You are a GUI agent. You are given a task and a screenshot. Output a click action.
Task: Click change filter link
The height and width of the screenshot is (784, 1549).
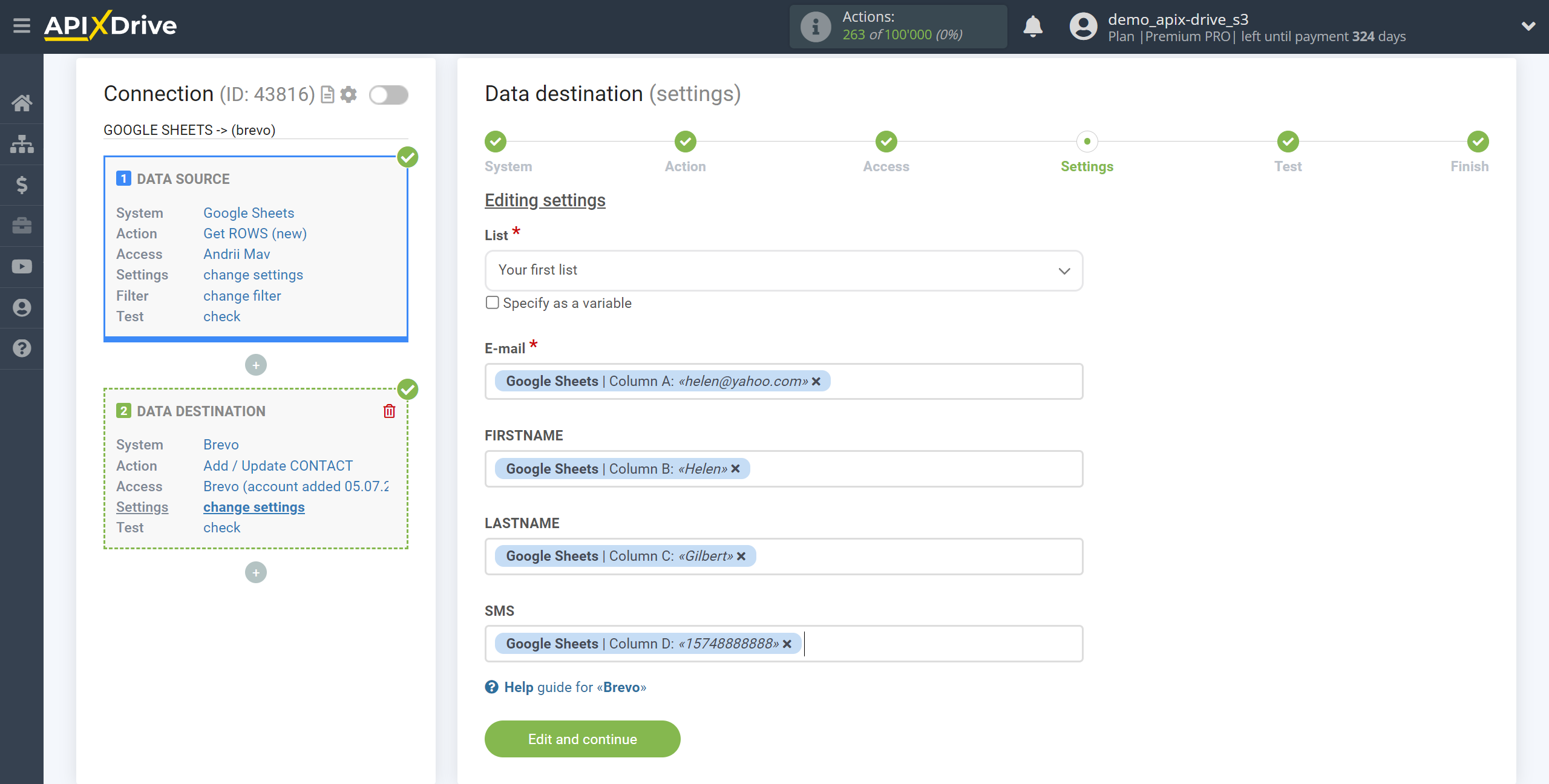pyautogui.click(x=242, y=296)
